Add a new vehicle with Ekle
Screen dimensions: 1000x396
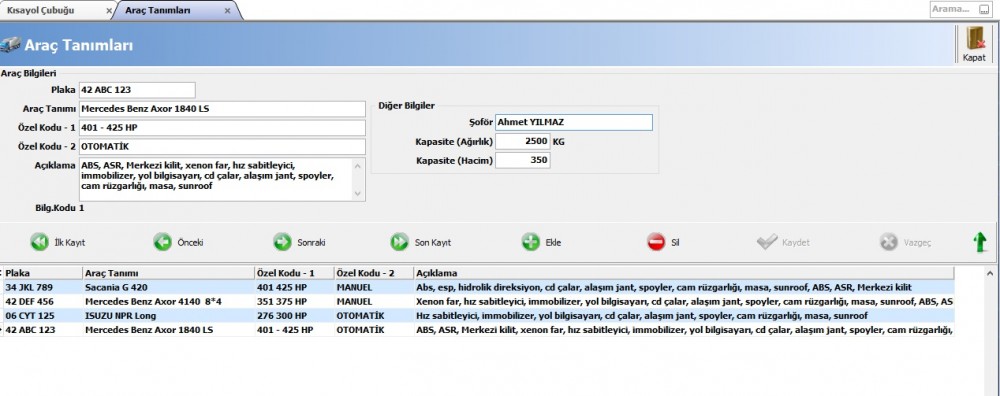pyautogui.click(x=531, y=242)
